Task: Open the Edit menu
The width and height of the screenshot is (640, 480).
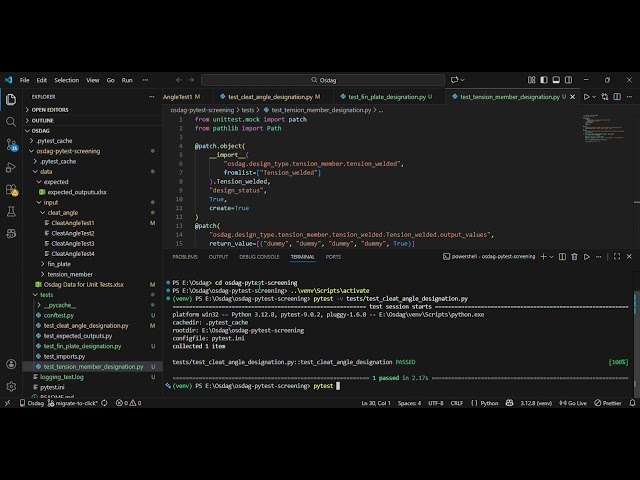Action: [42, 80]
